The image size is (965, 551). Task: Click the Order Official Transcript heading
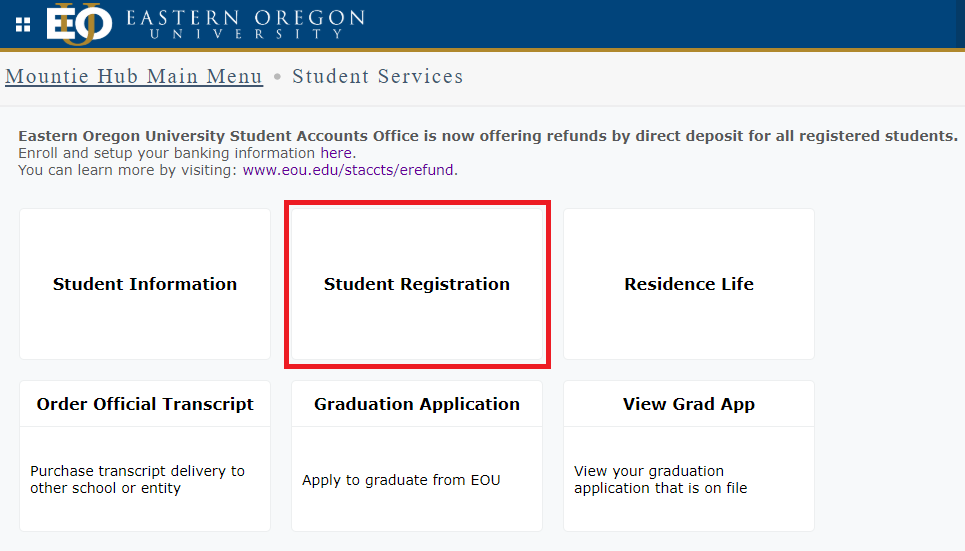point(145,404)
